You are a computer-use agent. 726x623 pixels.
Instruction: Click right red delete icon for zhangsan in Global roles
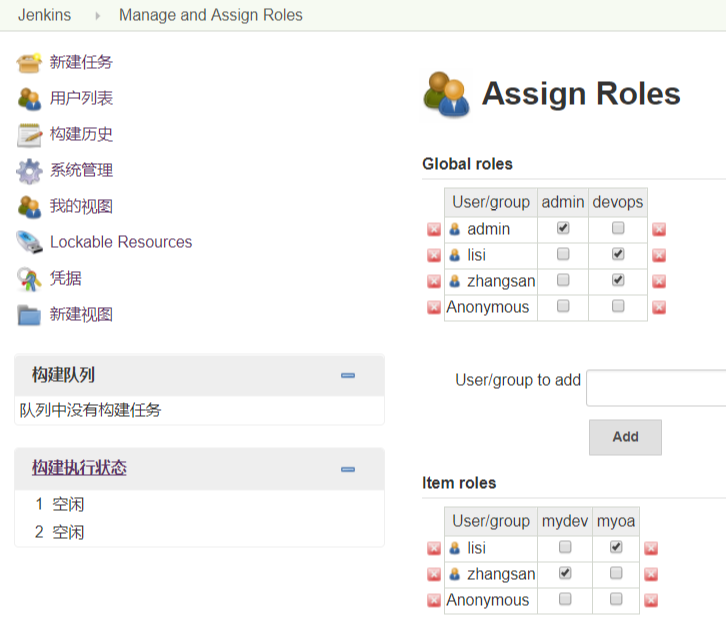pyautogui.click(x=659, y=281)
